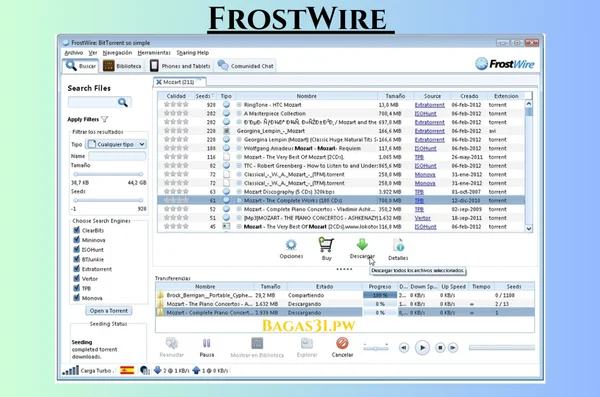Open Detalles info icon
600x397 pixels.
coord(398,245)
